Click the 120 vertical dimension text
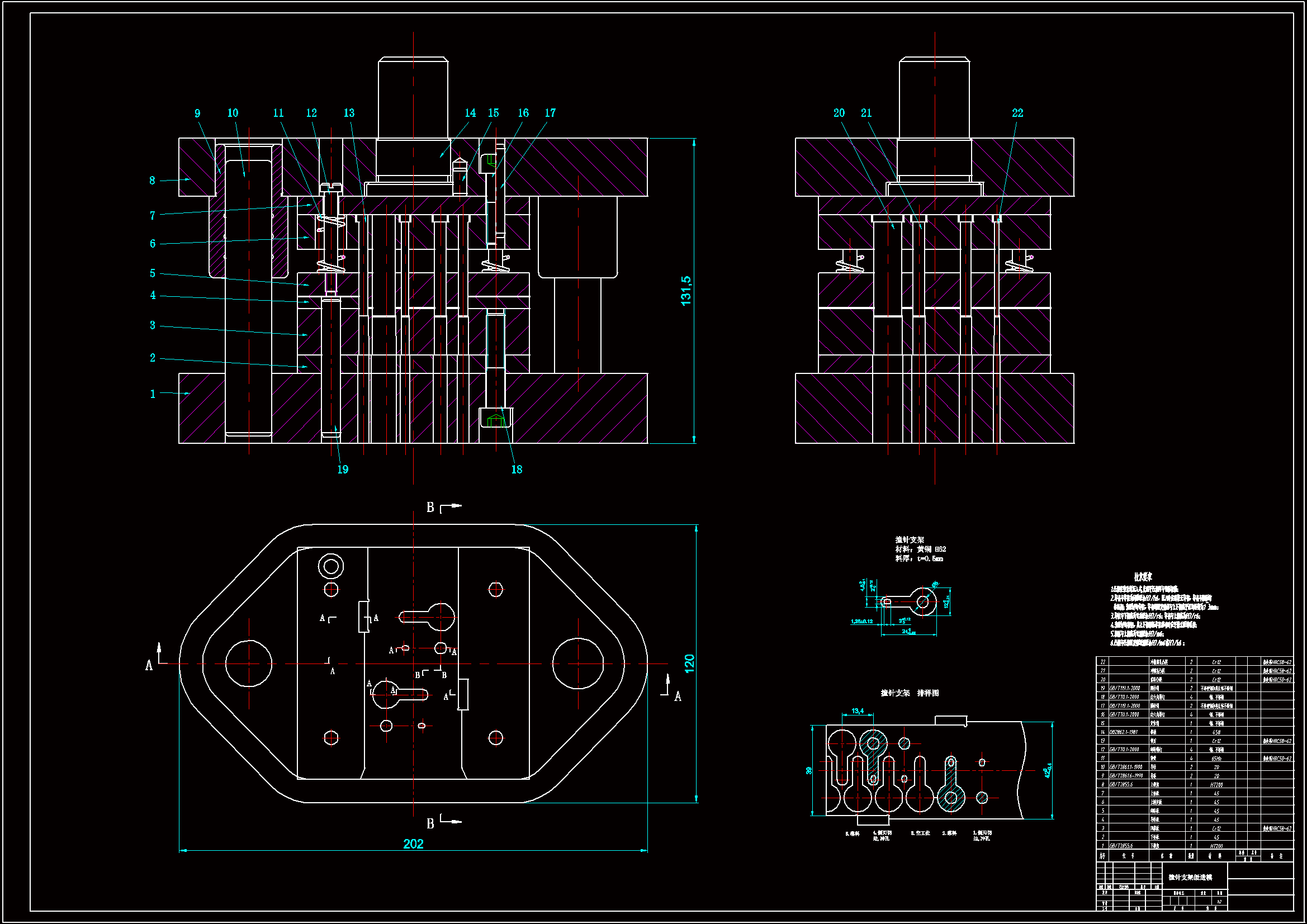This screenshot has height=924, width=1307. pyautogui.click(x=689, y=664)
